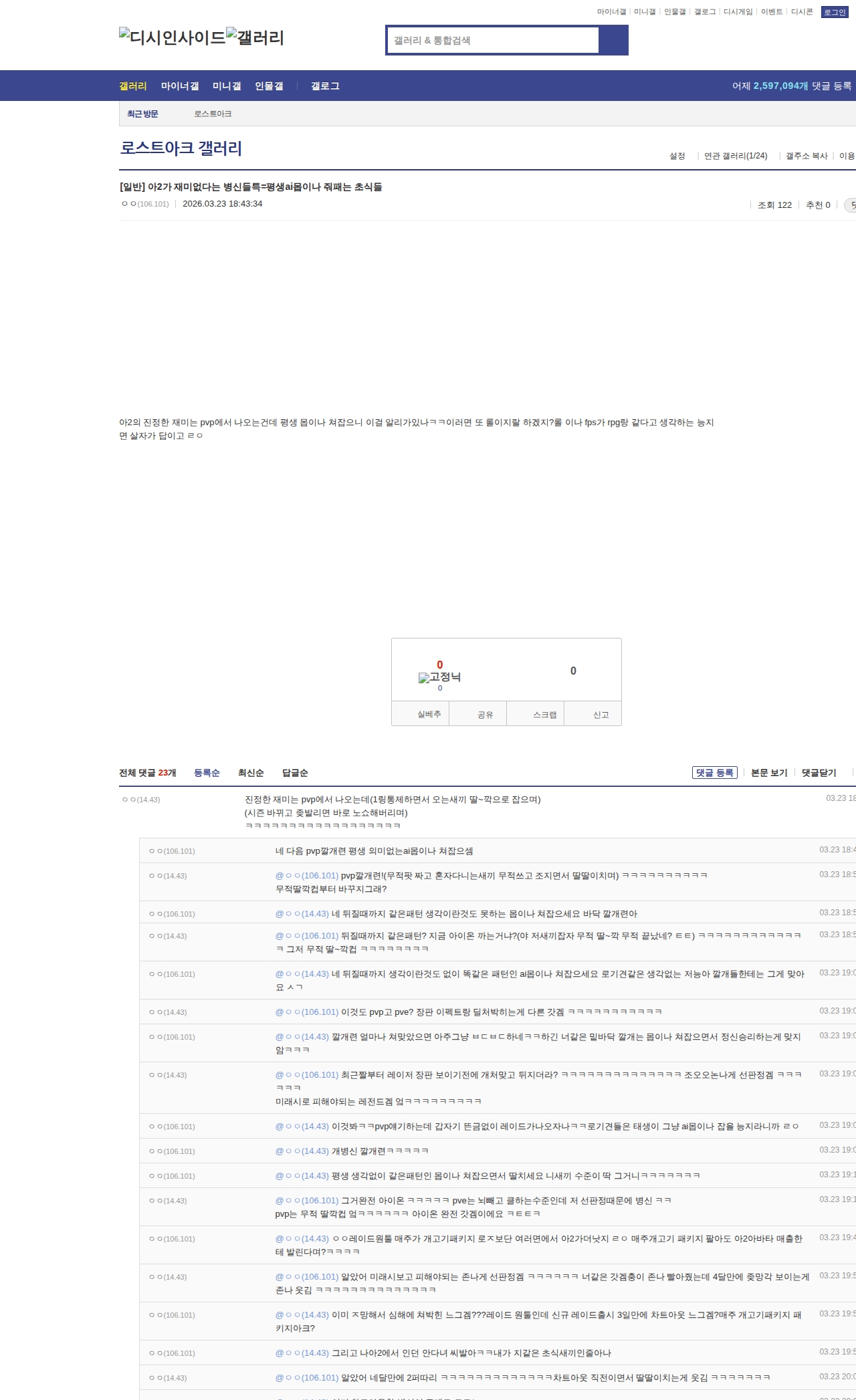Click the blue search button beside search box
This screenshot has height=1400, width=856.
[613, 40]
